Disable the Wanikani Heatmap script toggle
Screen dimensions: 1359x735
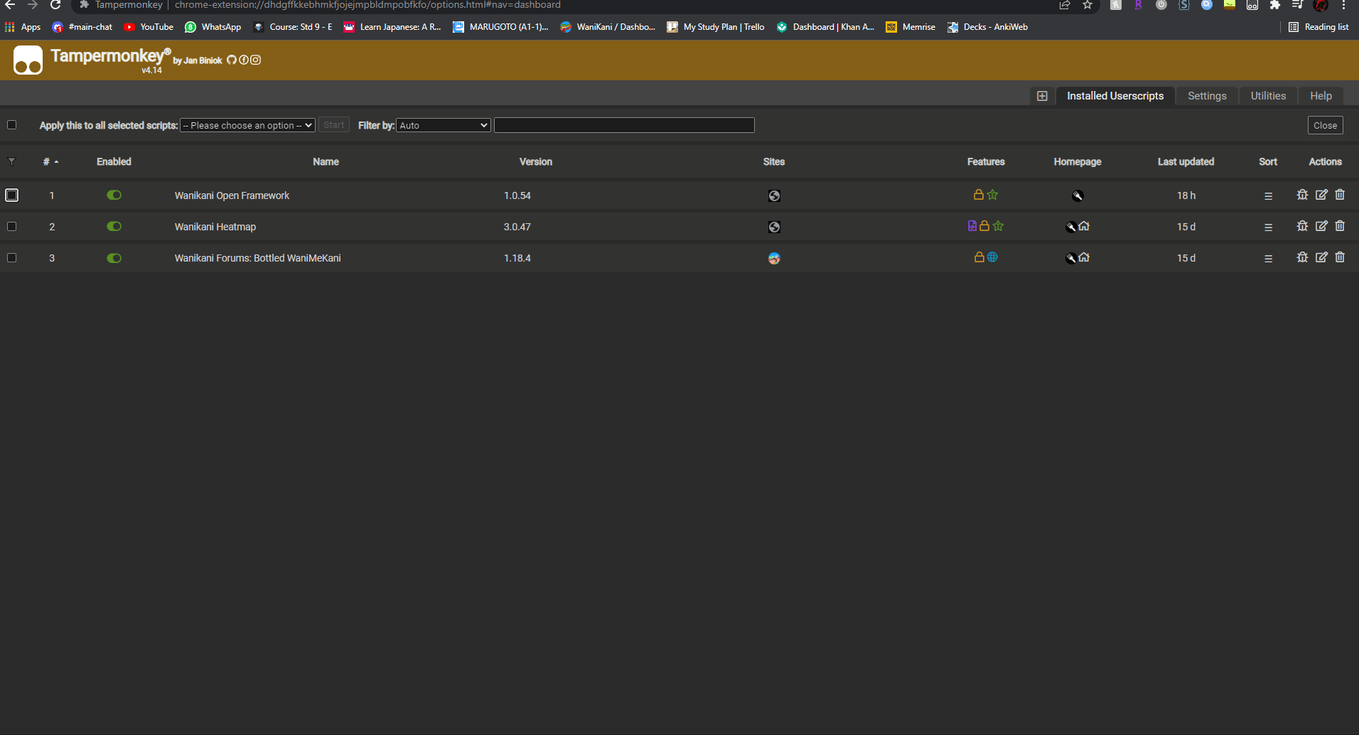(114, 226)
